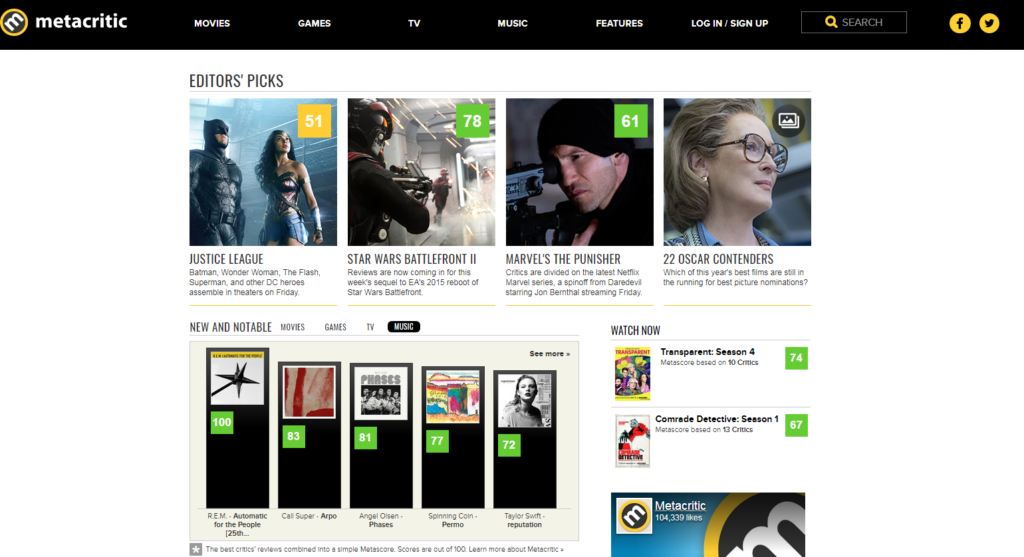Click Comrade Detective score 67
This screenshot has width=1024, height=557.
coord(796,425)
